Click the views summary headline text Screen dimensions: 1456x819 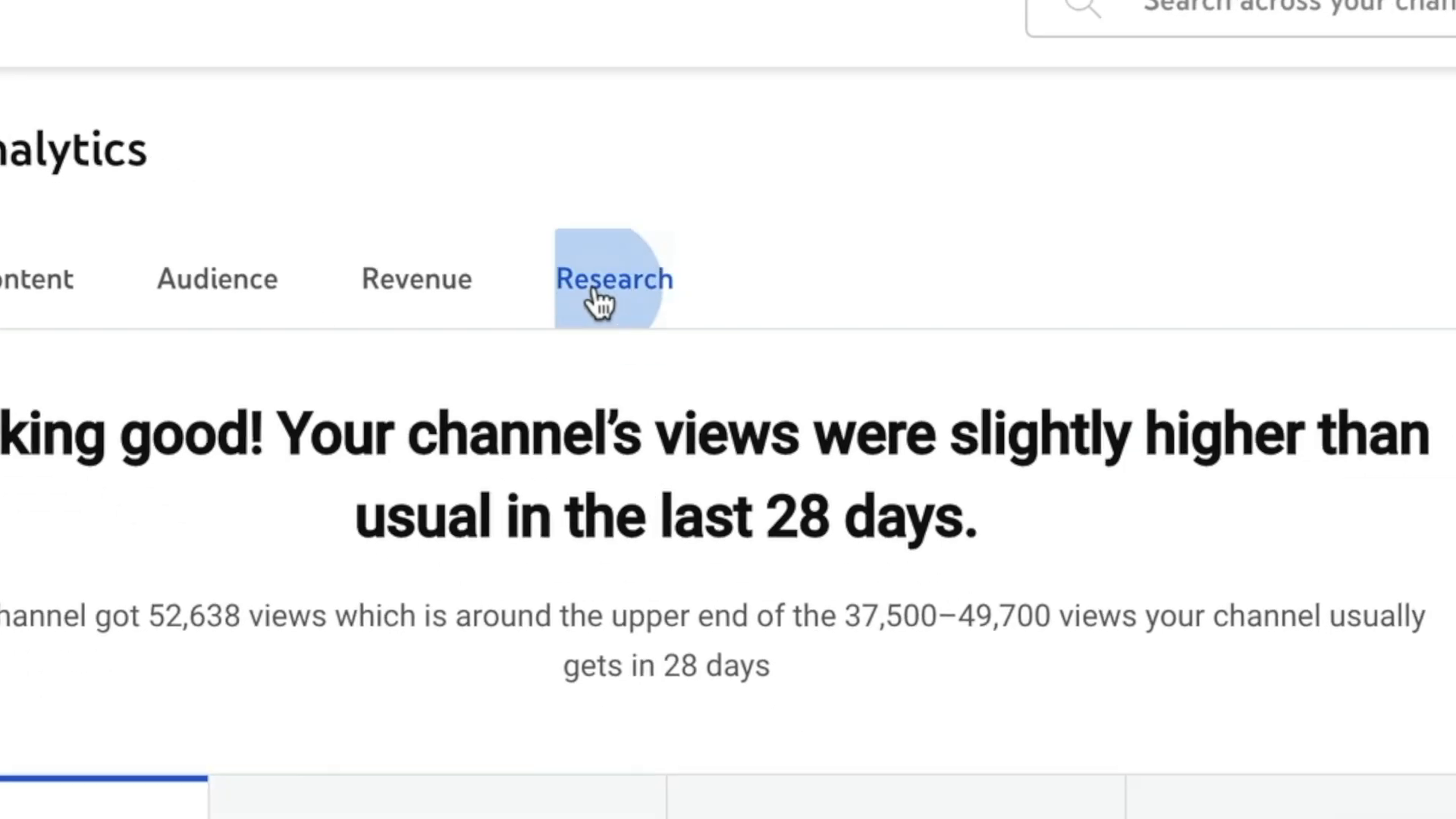coord(714,475)
